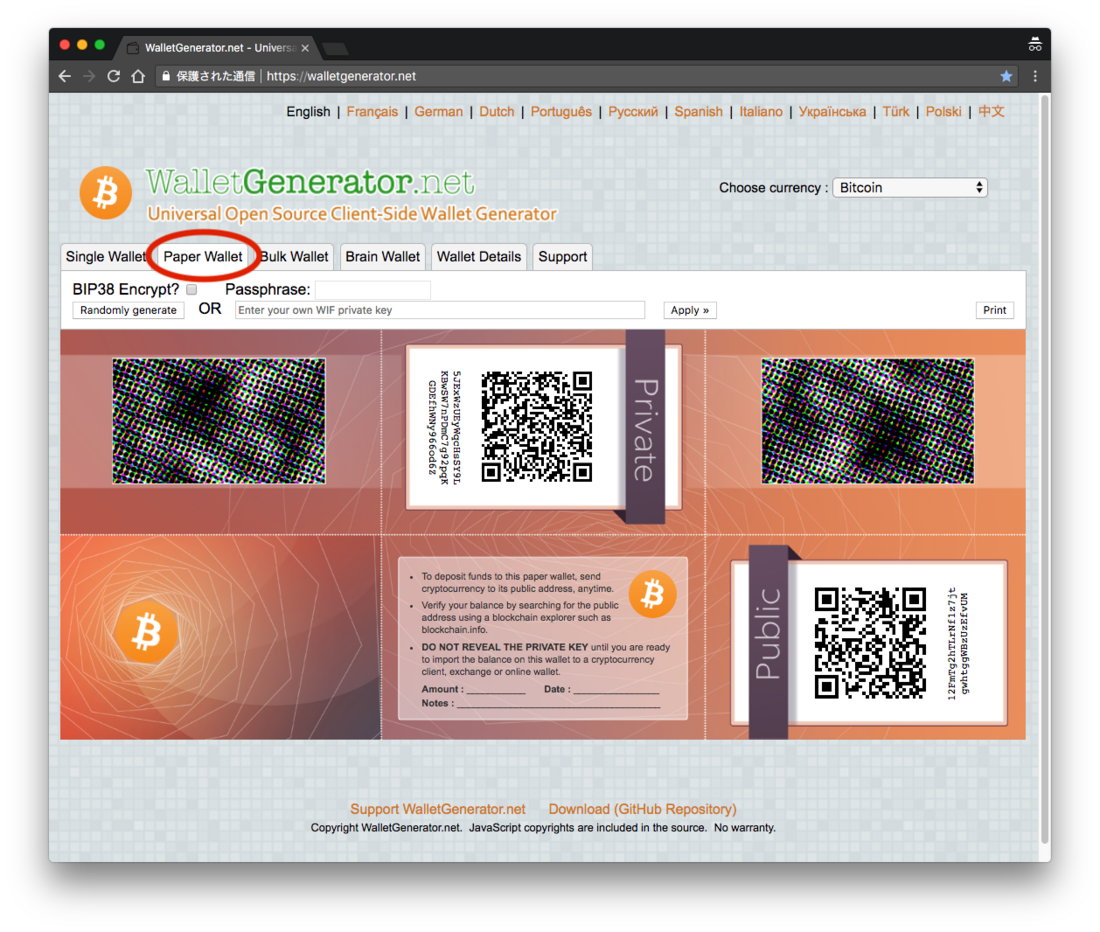Switch language to Spanish
Viewport: 1100px width, 932px height.
698,112
